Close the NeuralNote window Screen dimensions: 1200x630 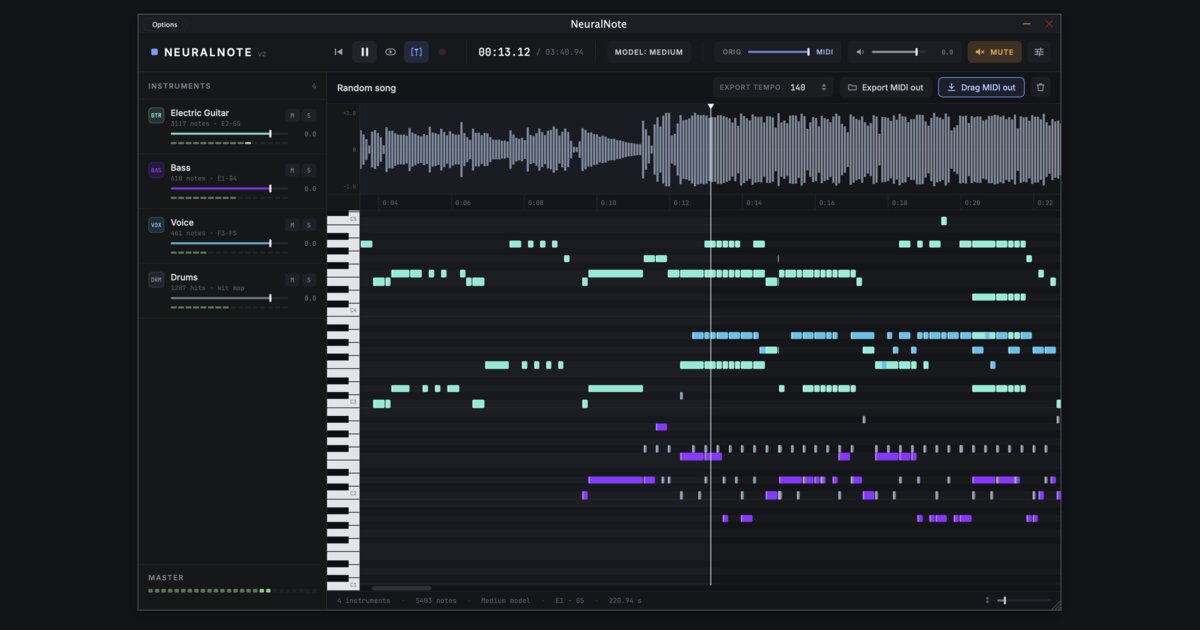[x=1049, y=24]
